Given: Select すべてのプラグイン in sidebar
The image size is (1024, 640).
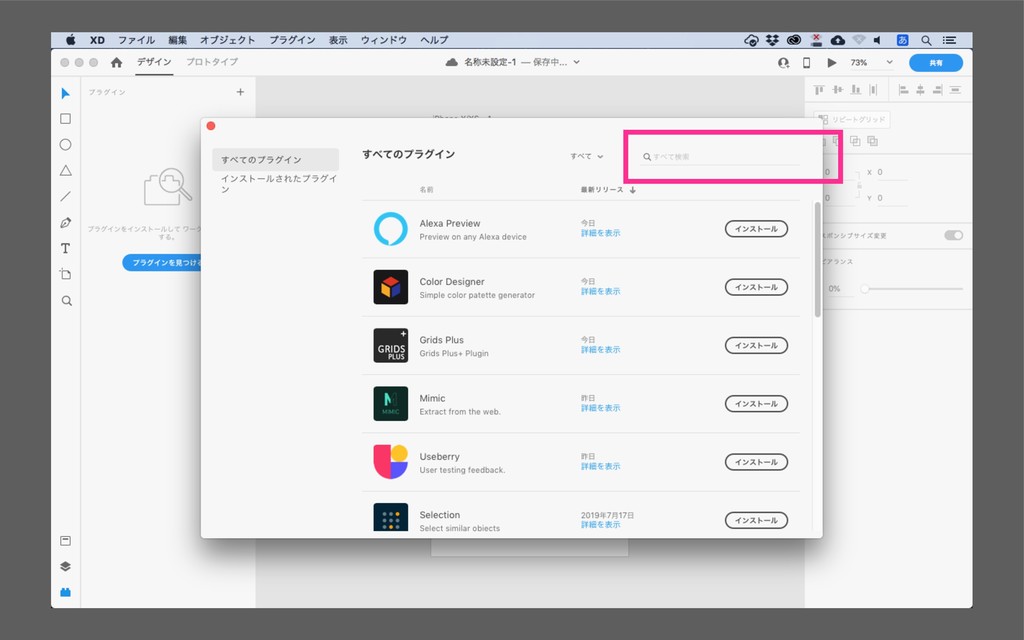Looking at the screenshot, I should point(276,159).
